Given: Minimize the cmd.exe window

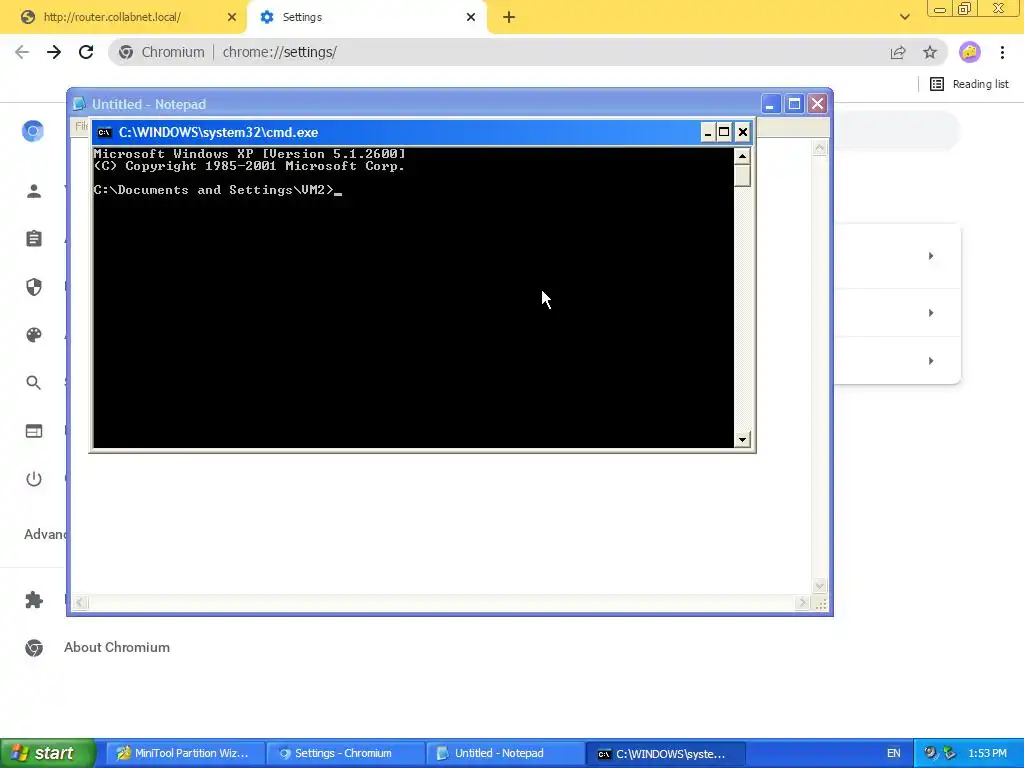Looking at the screenshot, I should (x=707, y=133).
